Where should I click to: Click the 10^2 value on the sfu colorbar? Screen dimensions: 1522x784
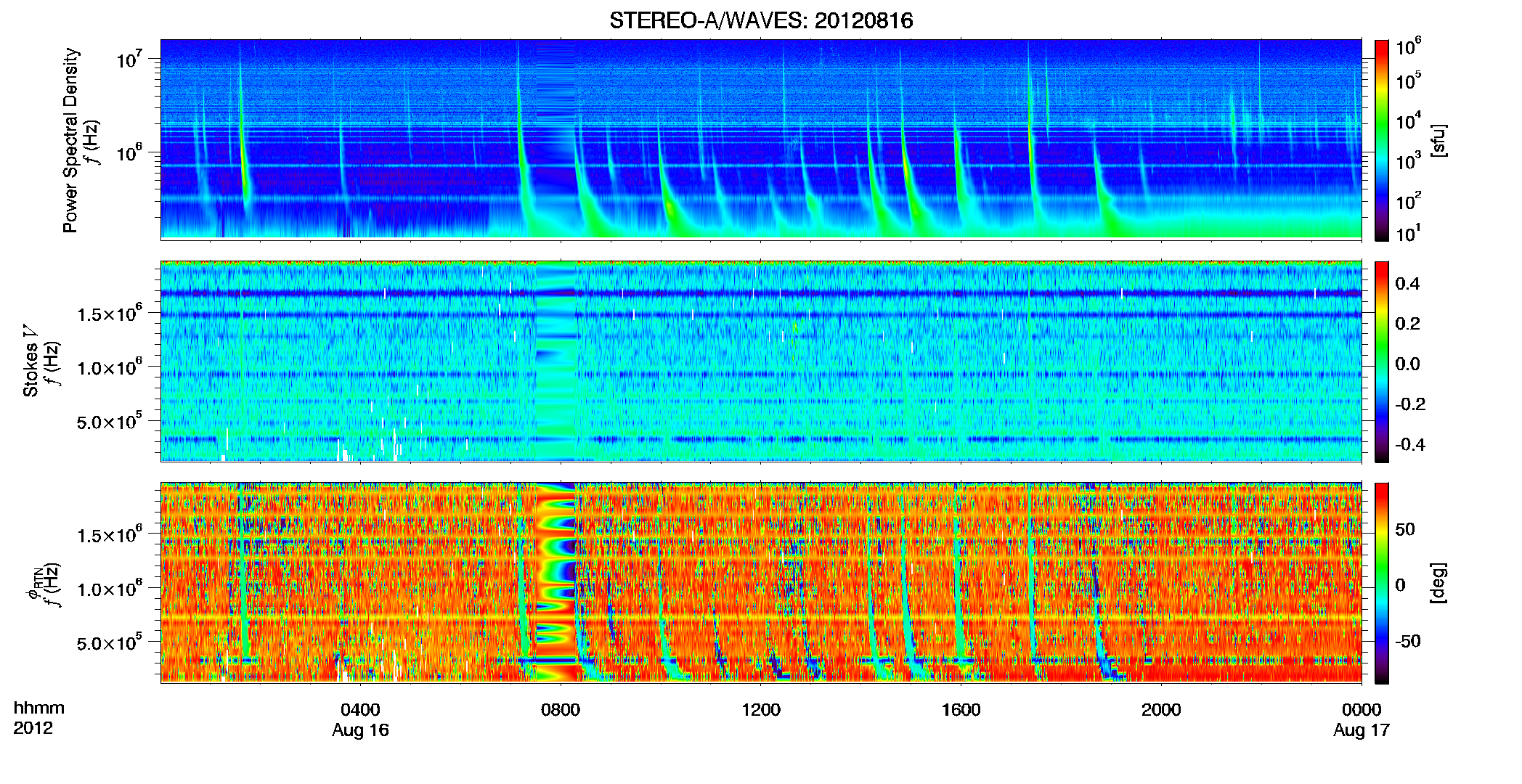(x=1409, y=200)
